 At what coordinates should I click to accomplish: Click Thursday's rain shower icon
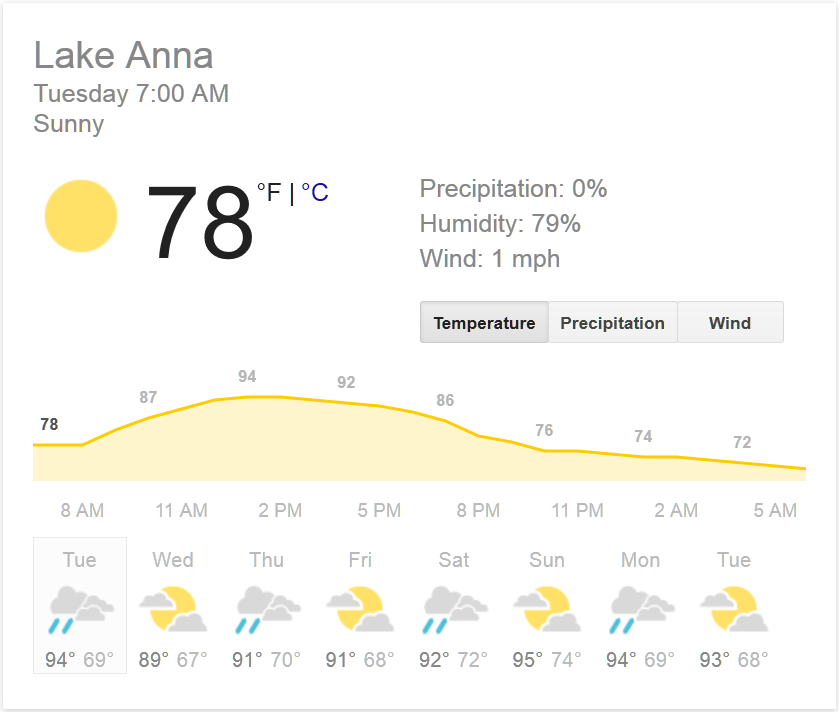tap(267, 609)
